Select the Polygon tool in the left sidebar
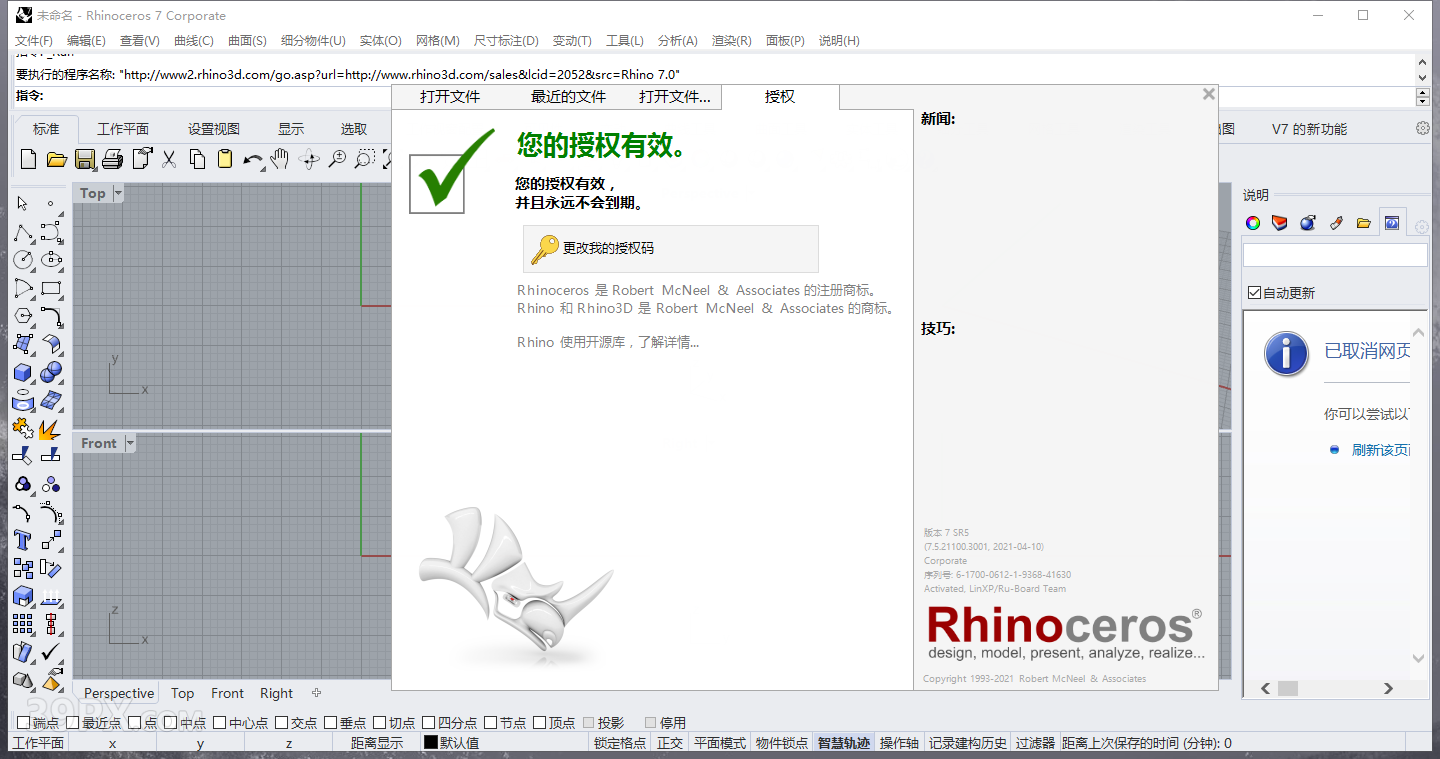Viewport: 1440px width, 759px height. 23,316
